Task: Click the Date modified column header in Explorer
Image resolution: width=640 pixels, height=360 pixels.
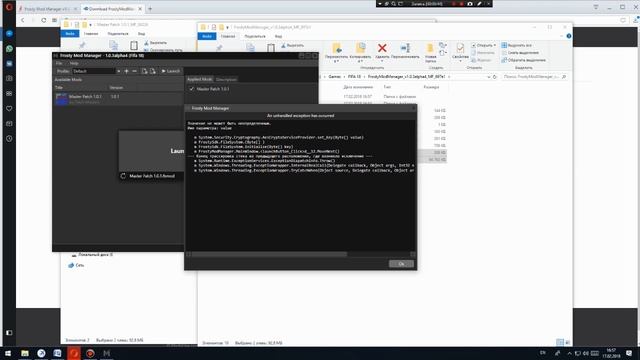Action: [x=358, y=87]
